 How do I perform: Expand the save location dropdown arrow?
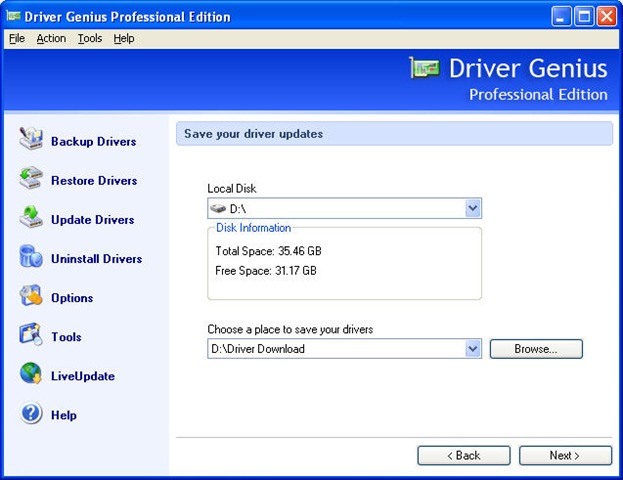(472, 348)
